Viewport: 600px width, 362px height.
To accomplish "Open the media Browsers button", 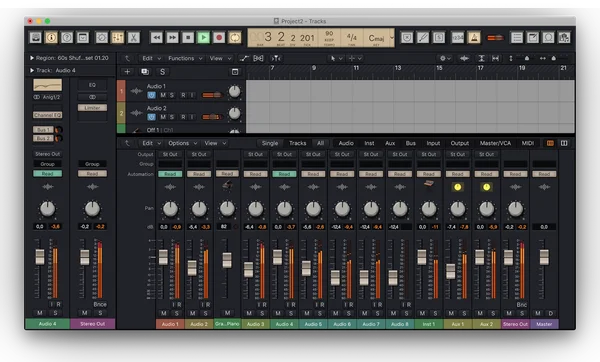I will point(564,38).
